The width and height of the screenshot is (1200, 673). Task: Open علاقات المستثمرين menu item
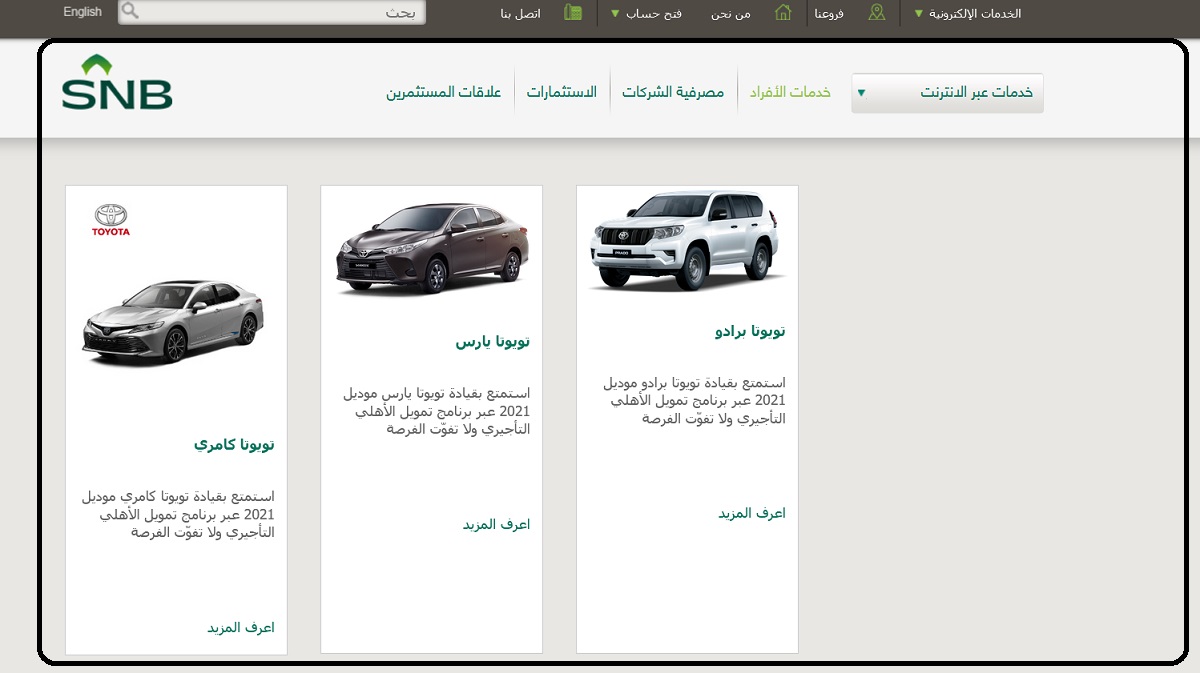[444, 92]
